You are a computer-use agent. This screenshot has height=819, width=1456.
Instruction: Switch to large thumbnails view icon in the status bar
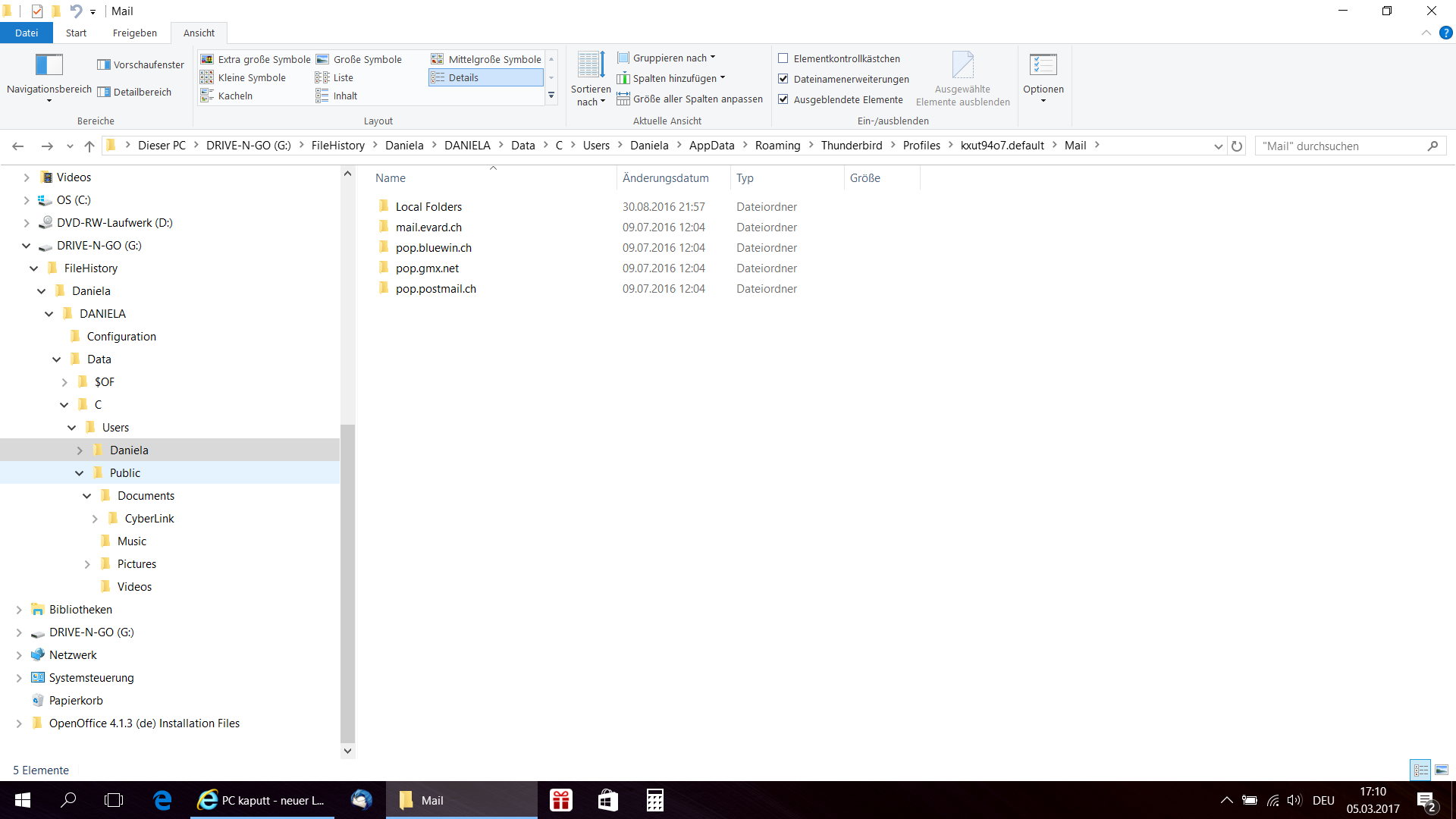click(1441, 770)
